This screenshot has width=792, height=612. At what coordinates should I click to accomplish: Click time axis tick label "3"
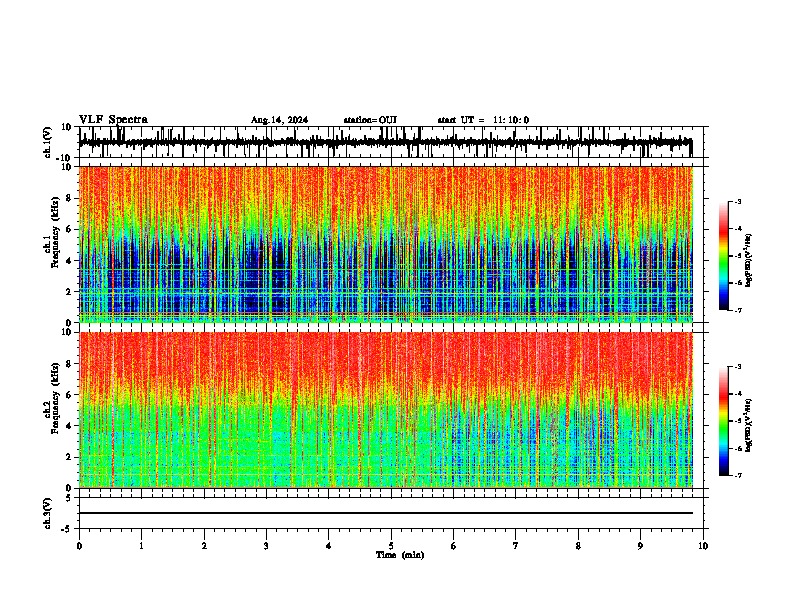(266, 546)
